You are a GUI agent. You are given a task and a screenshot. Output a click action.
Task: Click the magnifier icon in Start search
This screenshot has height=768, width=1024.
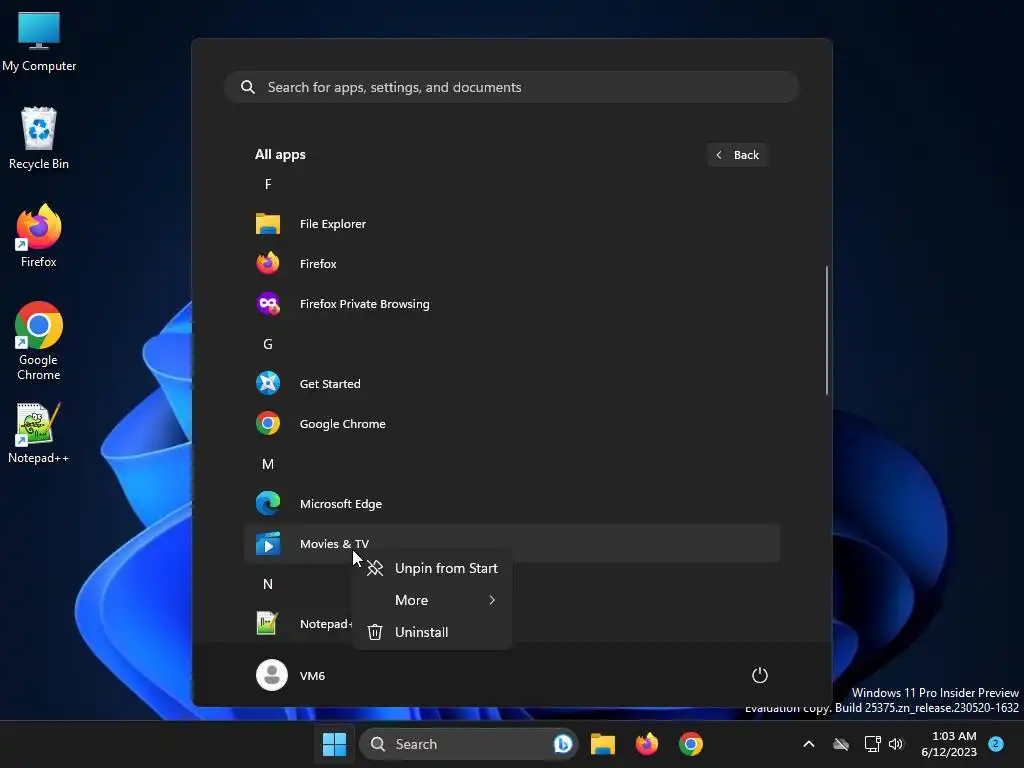[x=248, y=87]
